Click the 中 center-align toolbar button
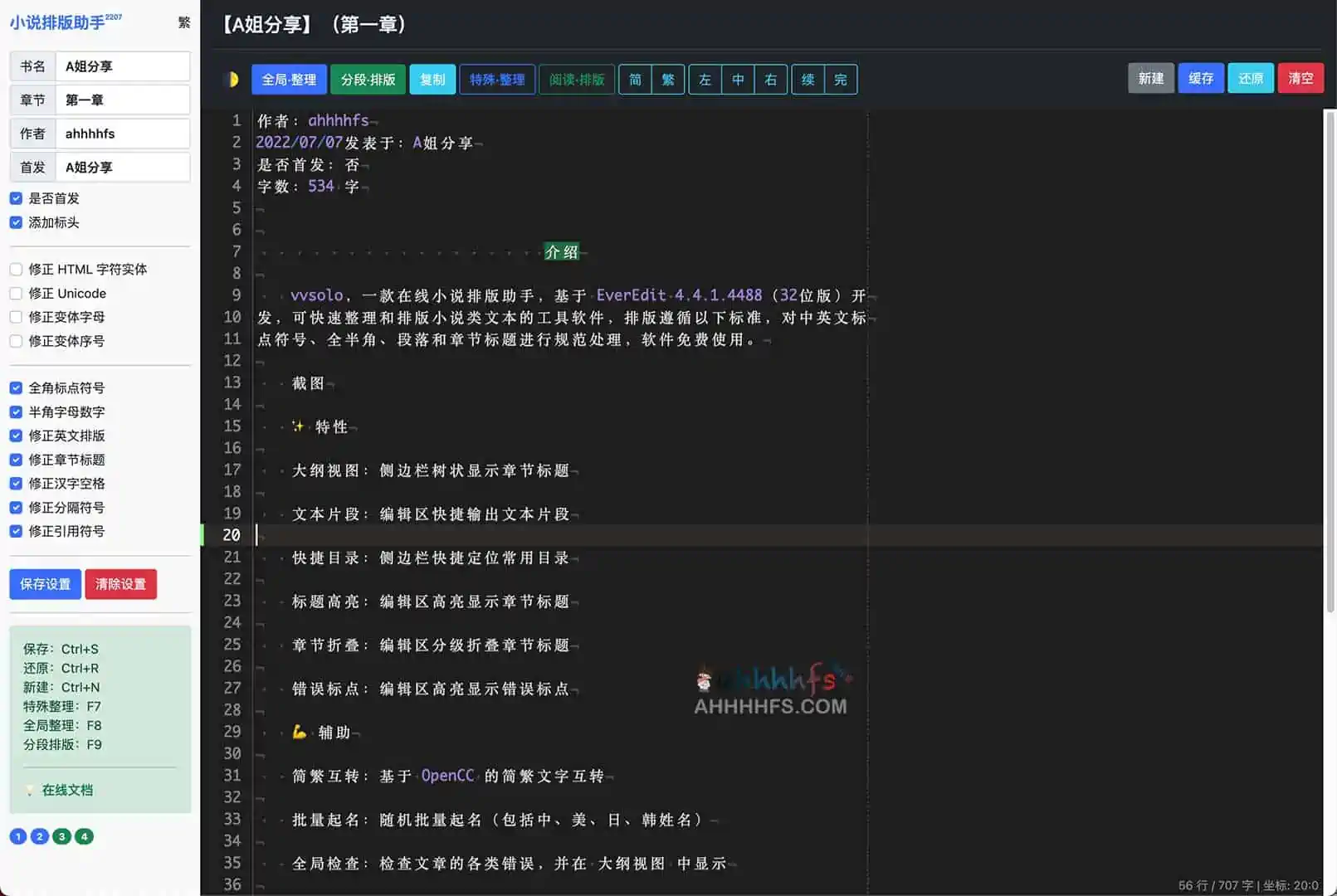The height and width of the screenshot is (896, 1337). [x=738, y=80]
